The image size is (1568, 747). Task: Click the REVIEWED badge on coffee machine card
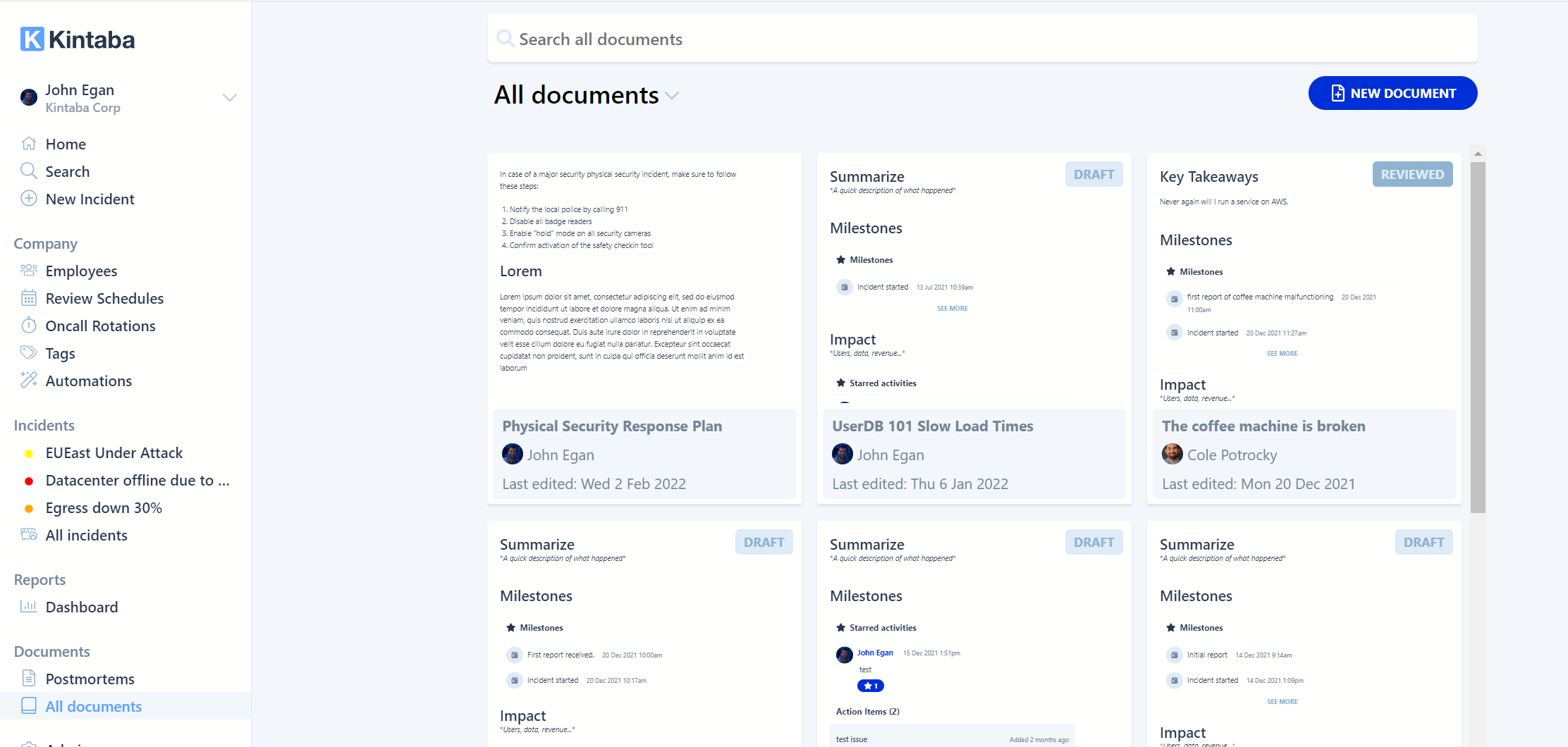click(1412, 174)
